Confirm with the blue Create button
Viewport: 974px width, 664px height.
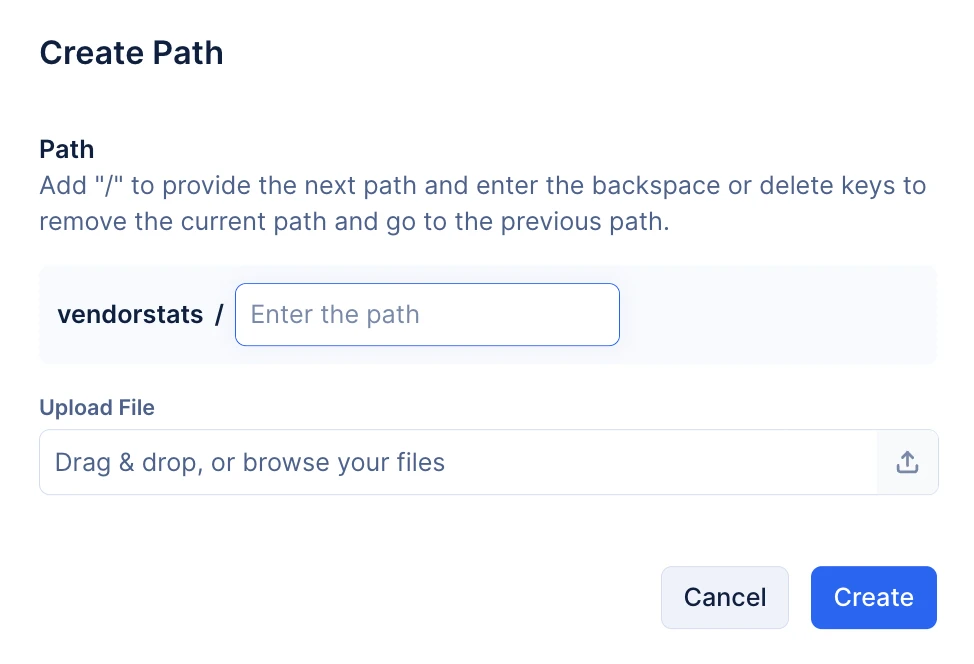click(873, 598)
